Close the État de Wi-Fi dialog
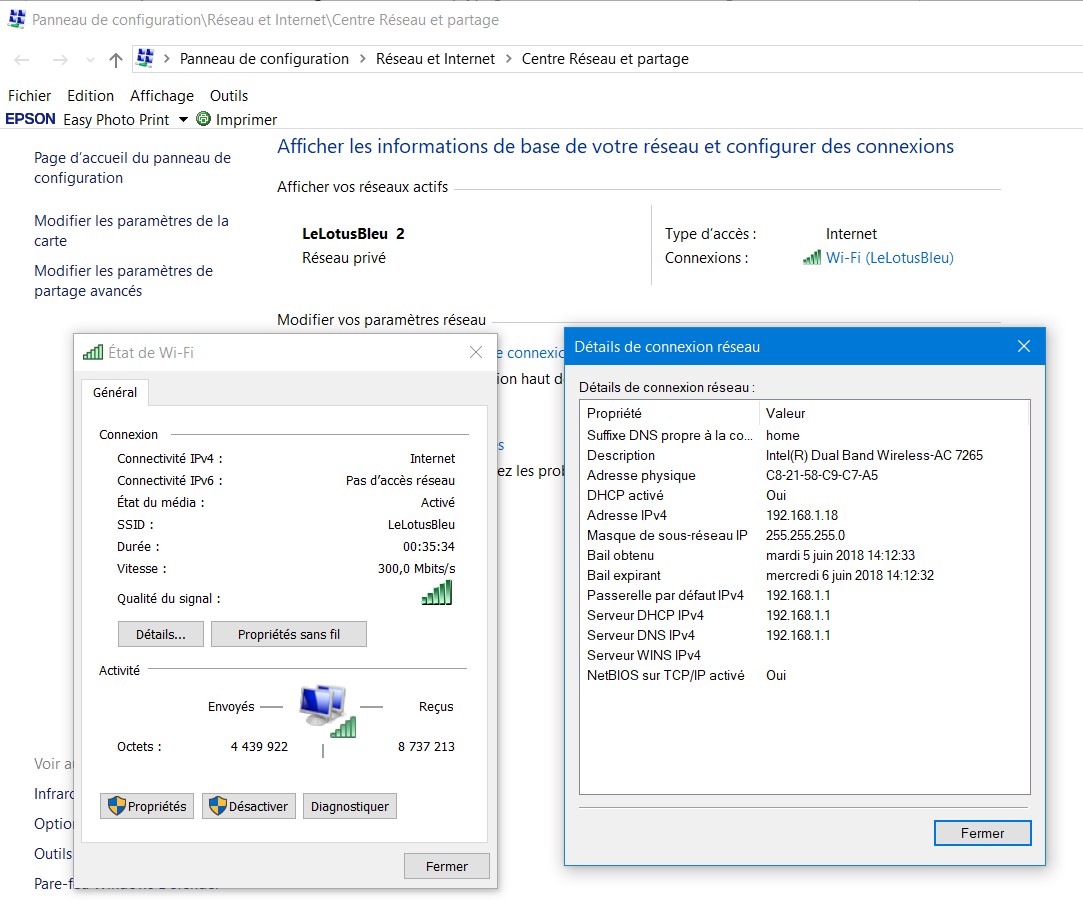This screenshot has width=1083, height=900. coord(476,352)
